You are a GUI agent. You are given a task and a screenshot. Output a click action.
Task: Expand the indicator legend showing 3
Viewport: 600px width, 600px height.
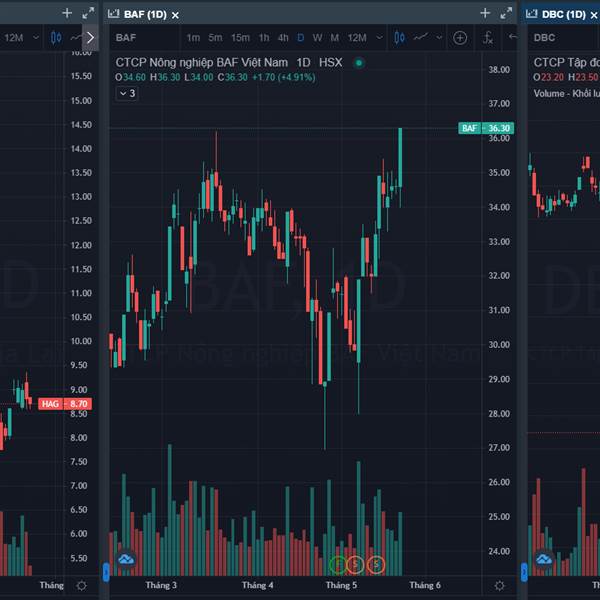tap(127, 93)
